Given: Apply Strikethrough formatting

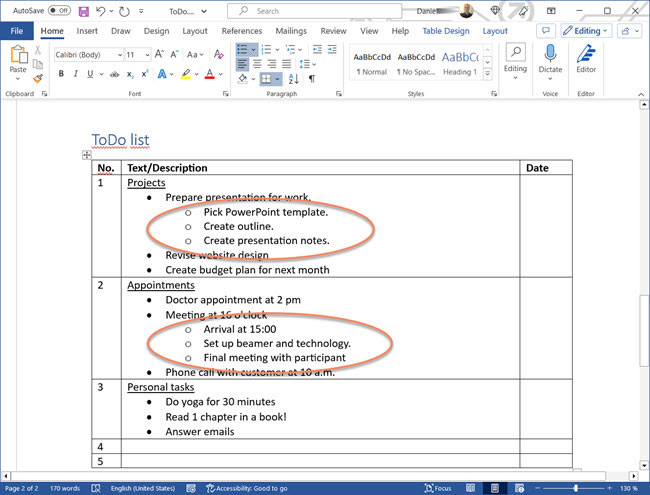Looking at the screenshot, I should pos(114,74).
